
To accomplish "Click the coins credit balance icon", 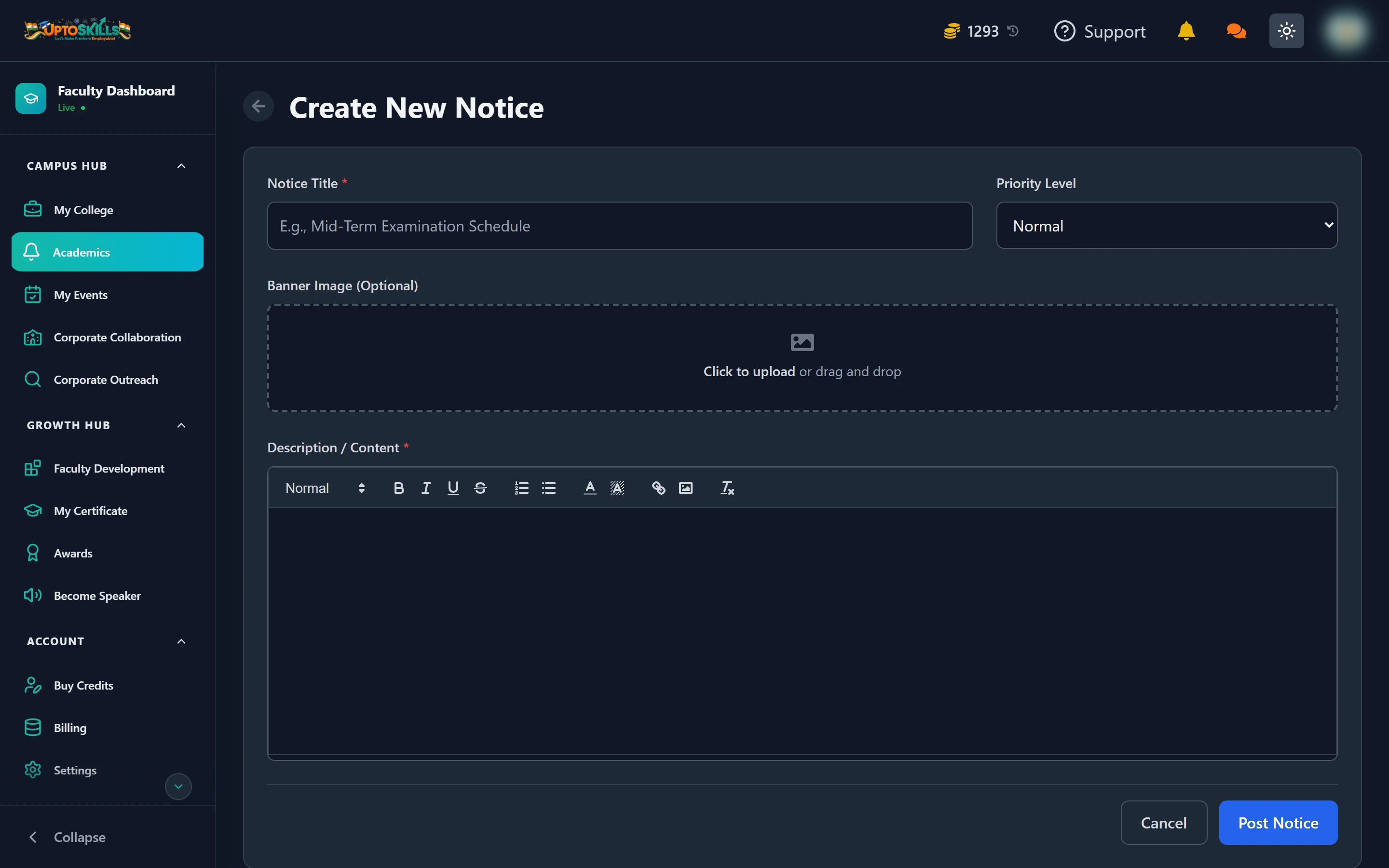I will tap(952, 30).
